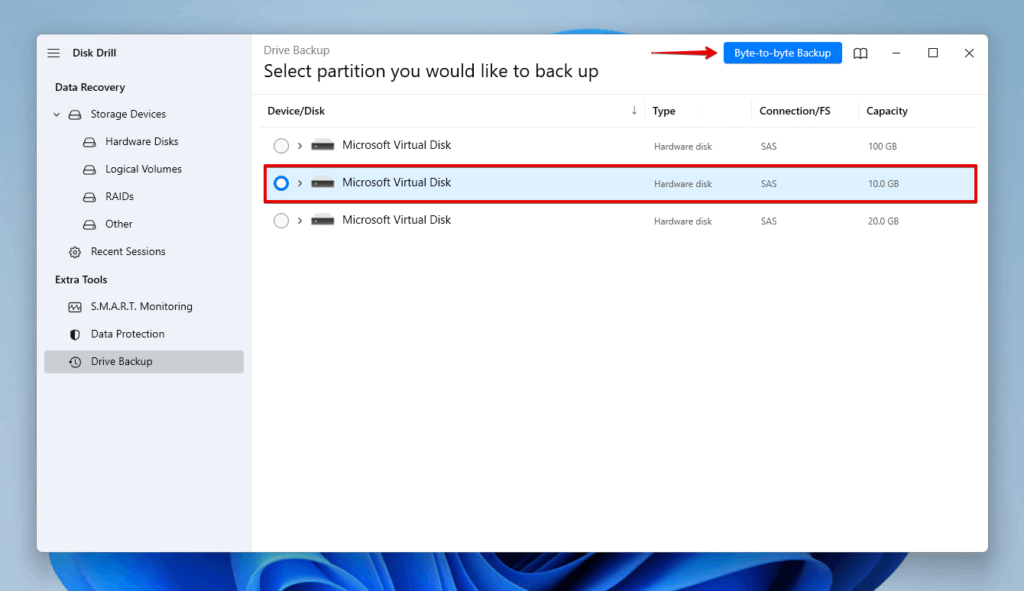Screen dimensions: 1024x591
Task: Click the Recent Sessions icon
Action: pos(73,251)
